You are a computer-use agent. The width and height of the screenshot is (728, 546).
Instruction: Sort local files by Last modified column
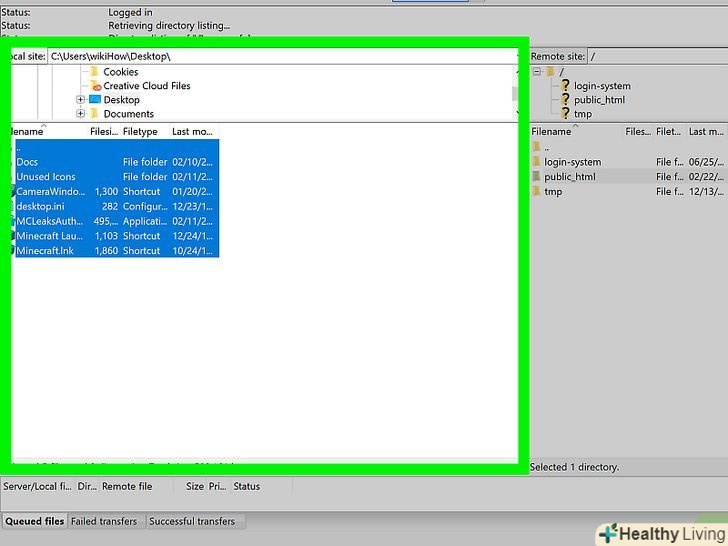click(x=193, y=132)
